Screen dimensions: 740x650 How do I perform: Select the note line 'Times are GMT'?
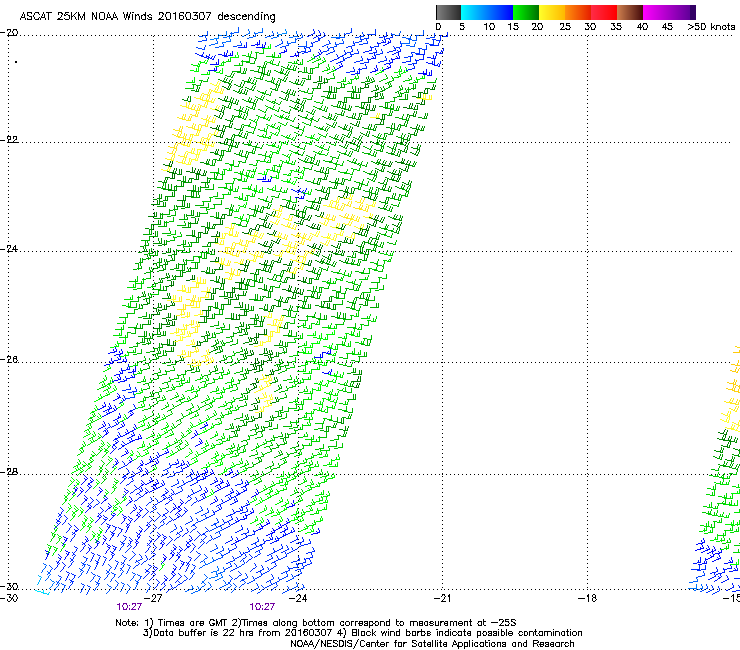tap(195, 623)
